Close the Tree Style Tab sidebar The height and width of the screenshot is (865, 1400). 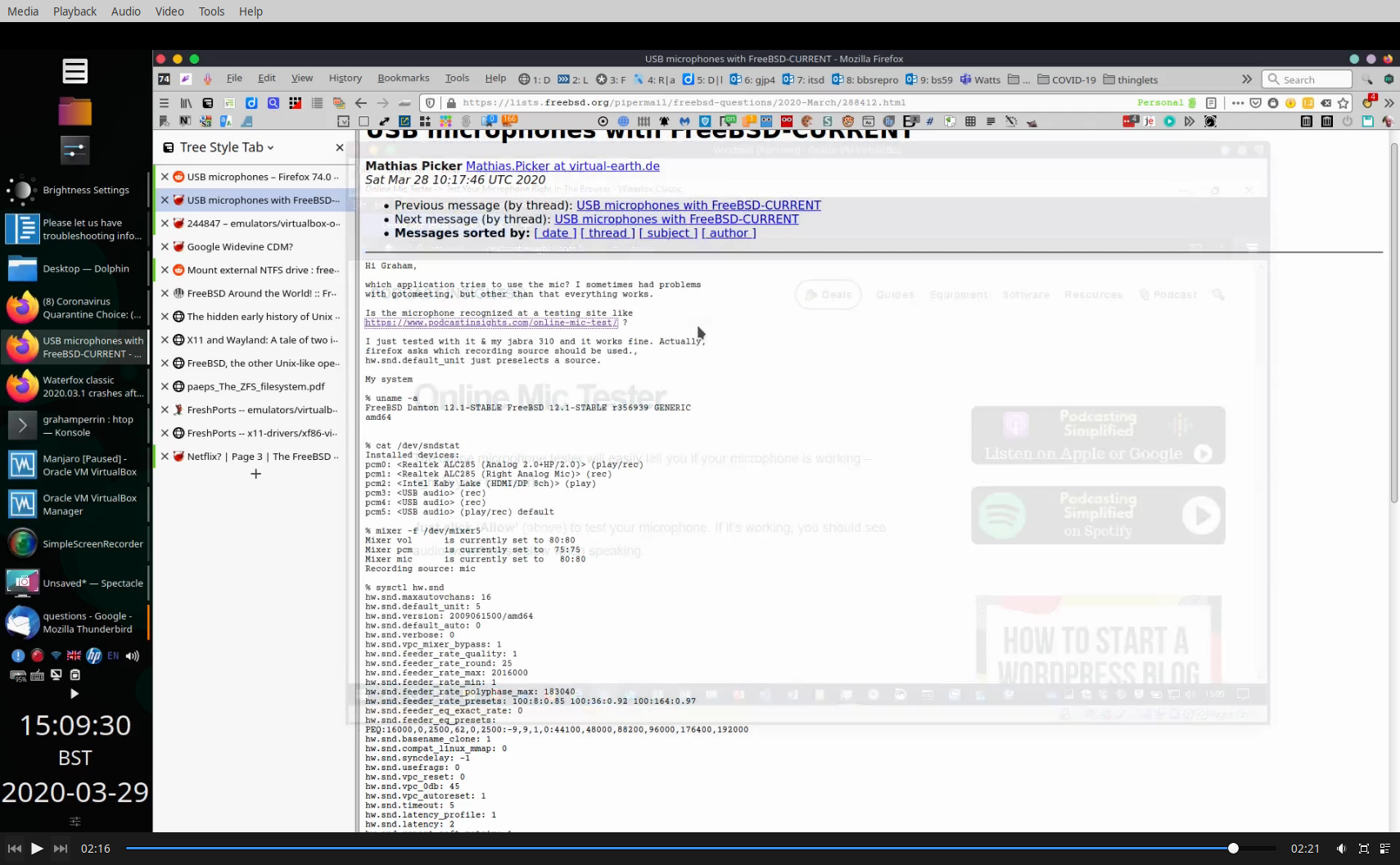point(340,147)
